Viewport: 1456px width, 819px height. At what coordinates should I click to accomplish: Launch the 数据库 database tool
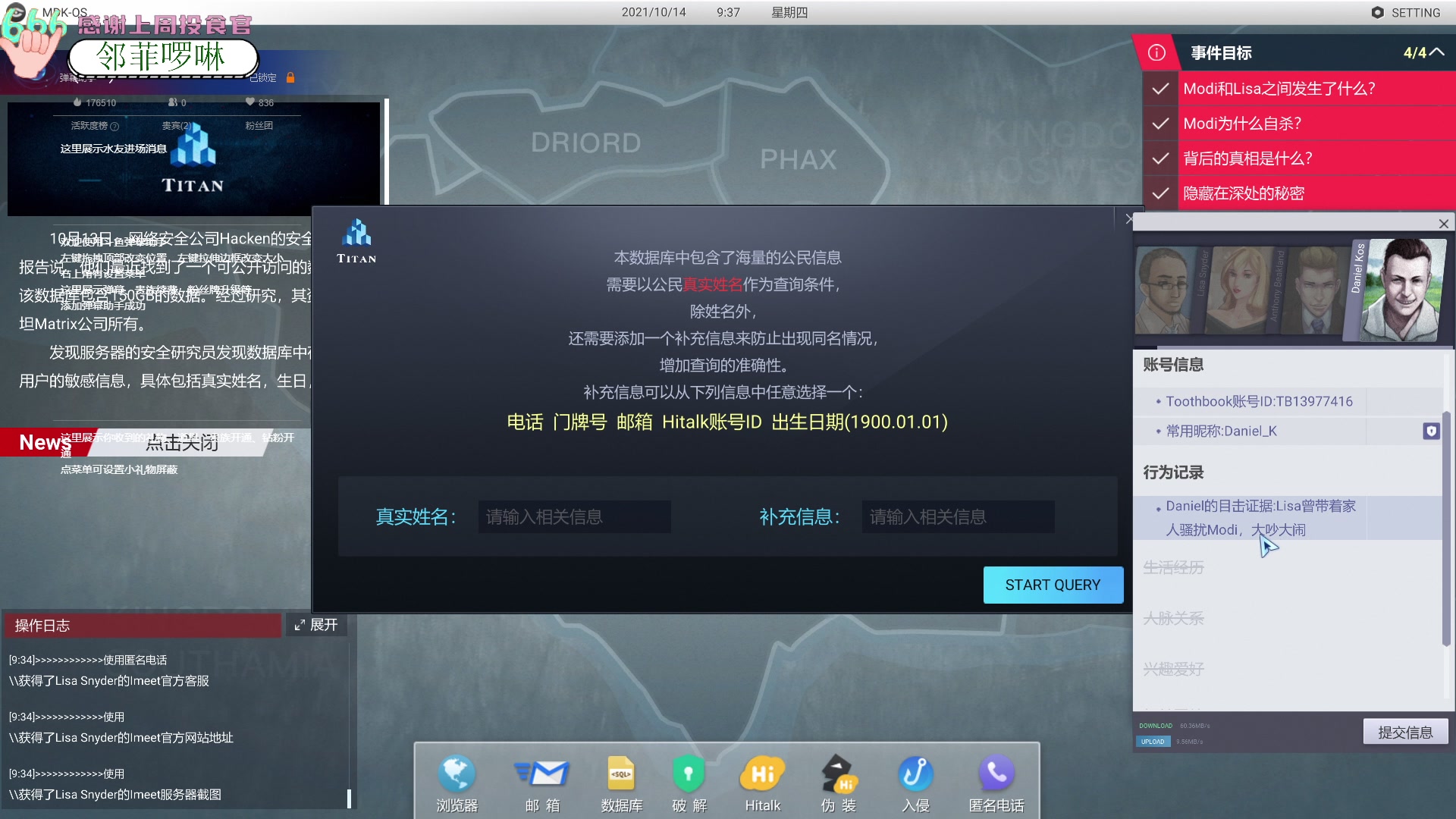pos(621,783)
